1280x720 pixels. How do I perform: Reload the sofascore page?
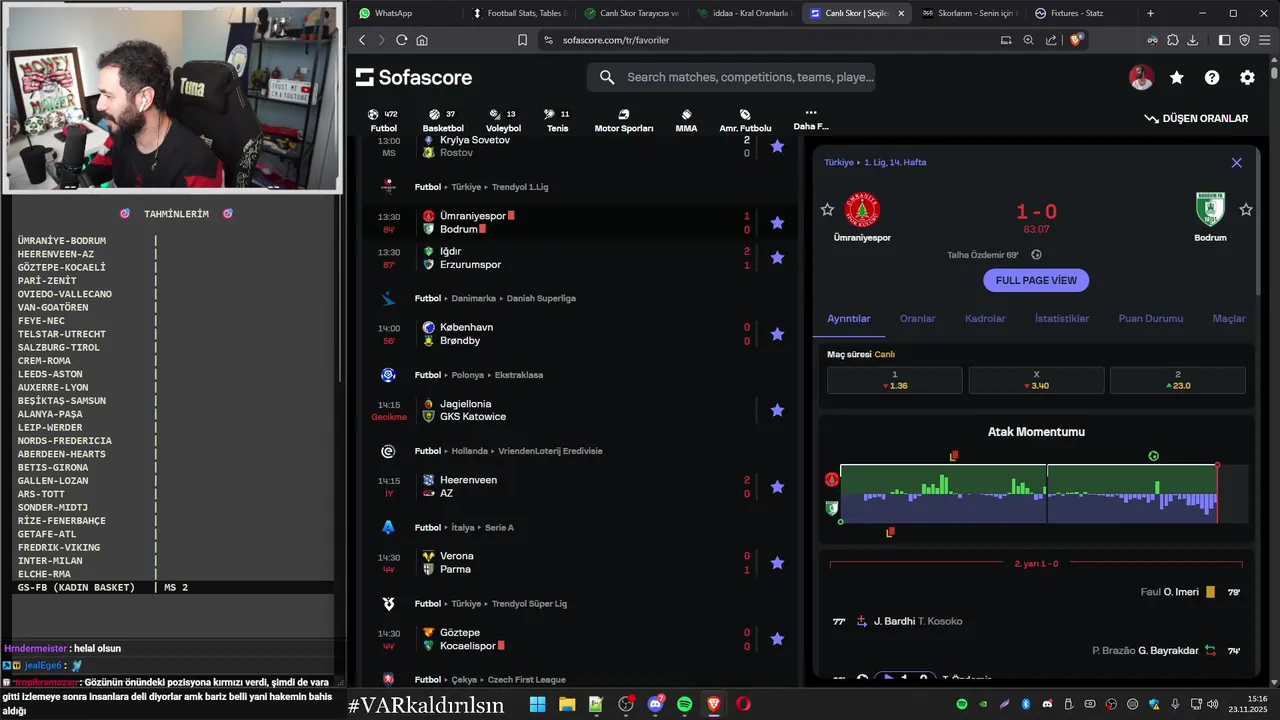[x=401, y=40]
